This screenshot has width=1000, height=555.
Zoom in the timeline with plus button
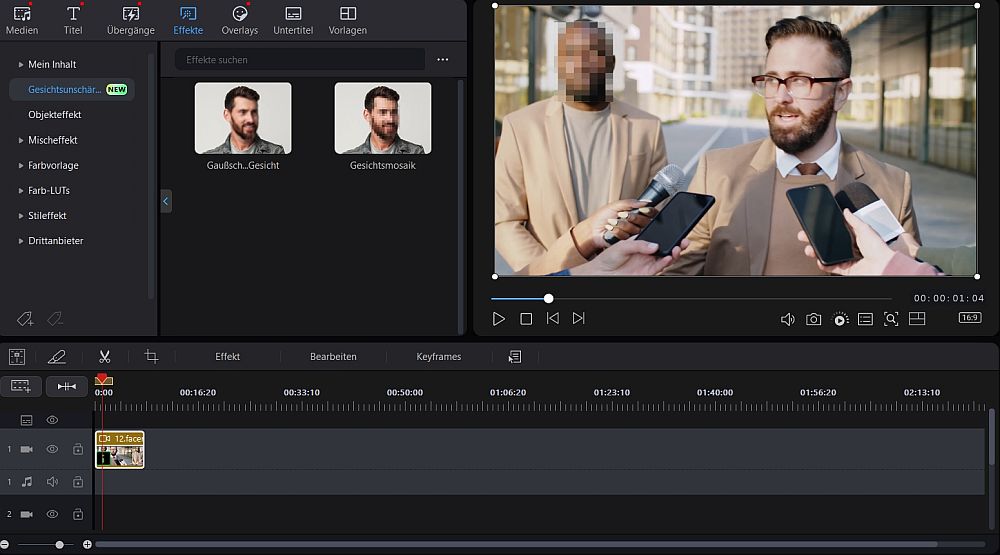87,544
